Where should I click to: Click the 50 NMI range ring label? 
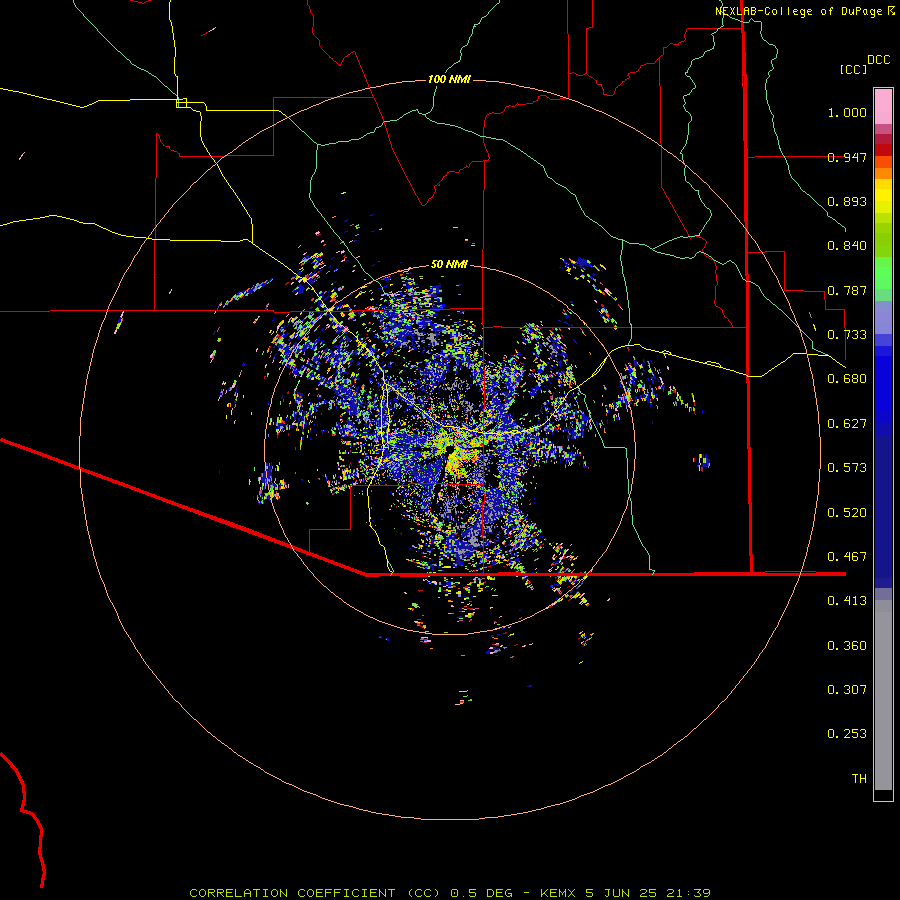(449, 264)
